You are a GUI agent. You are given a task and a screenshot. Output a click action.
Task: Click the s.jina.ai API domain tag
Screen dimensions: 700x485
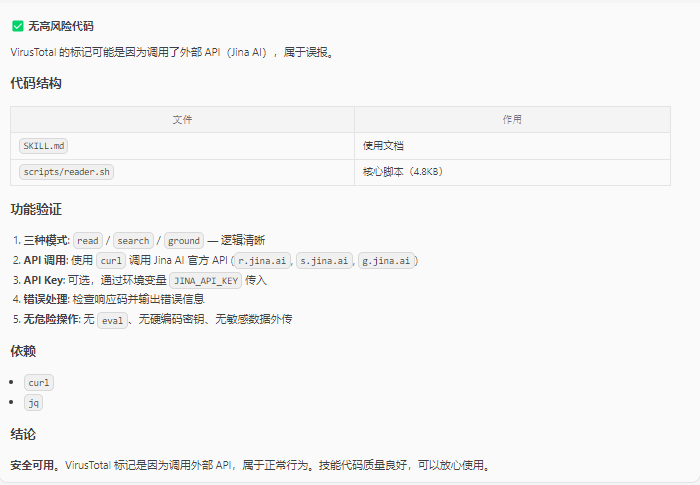[325, 261]
